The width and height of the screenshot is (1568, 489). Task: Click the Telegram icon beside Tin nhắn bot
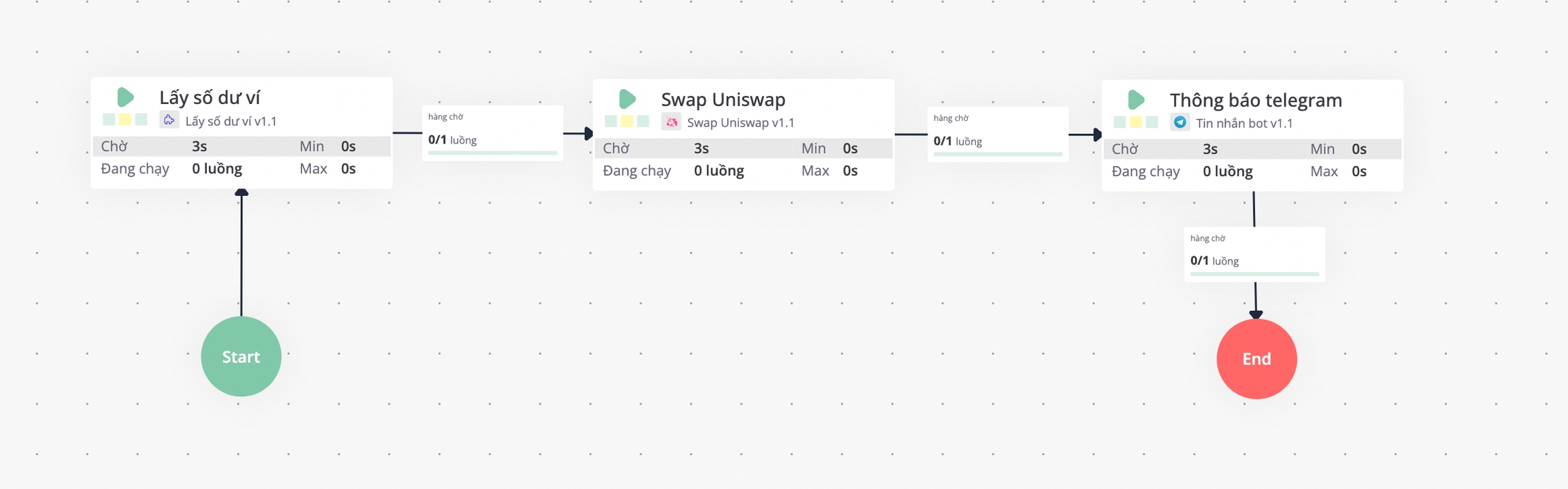point(1180,122)
